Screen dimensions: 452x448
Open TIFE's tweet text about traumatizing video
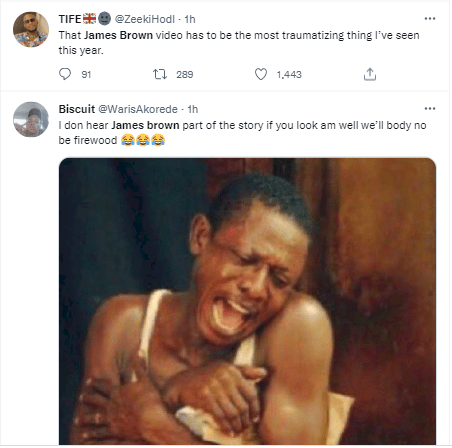click(239, 43)
